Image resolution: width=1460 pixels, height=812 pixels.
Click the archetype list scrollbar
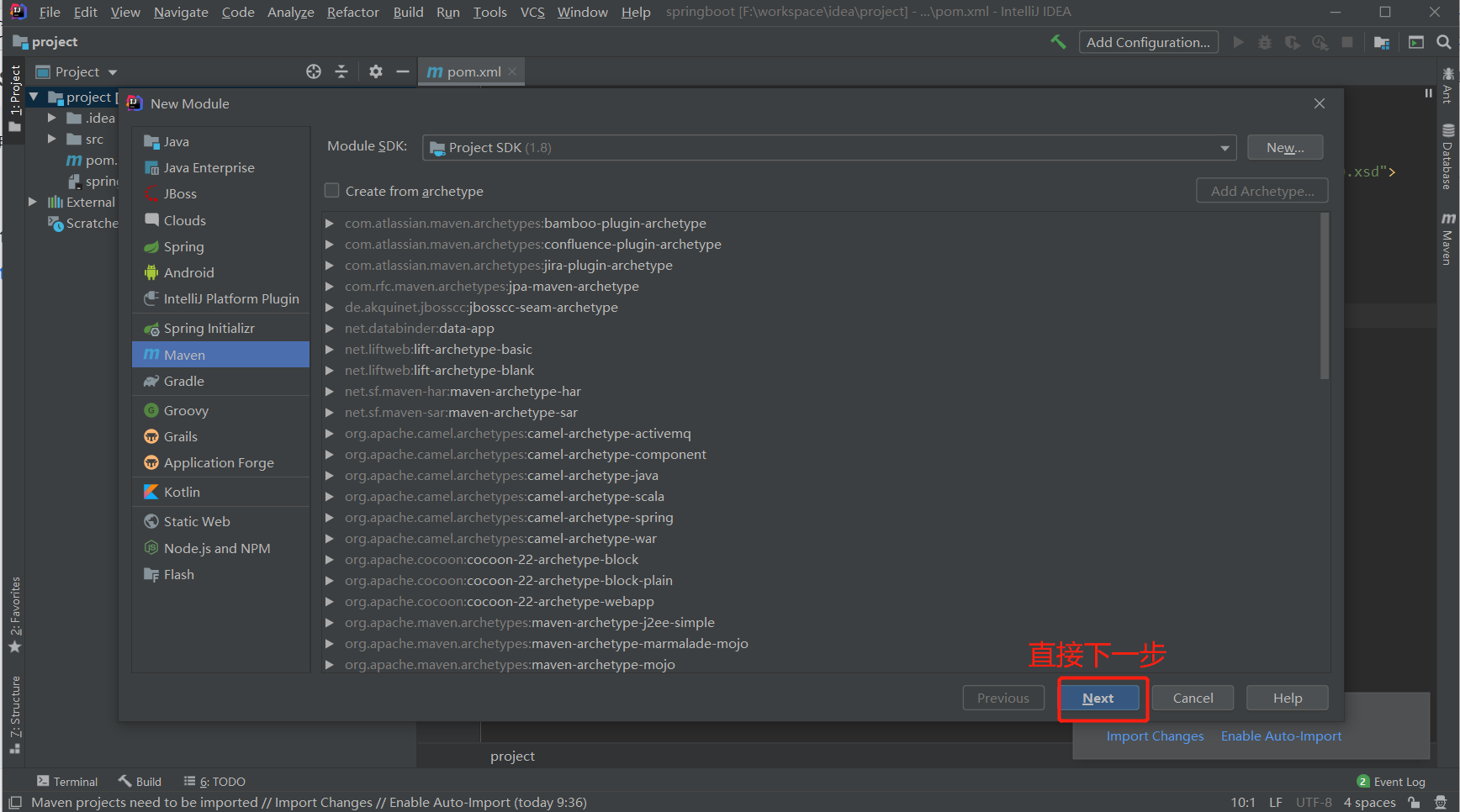coord(1325,296)
